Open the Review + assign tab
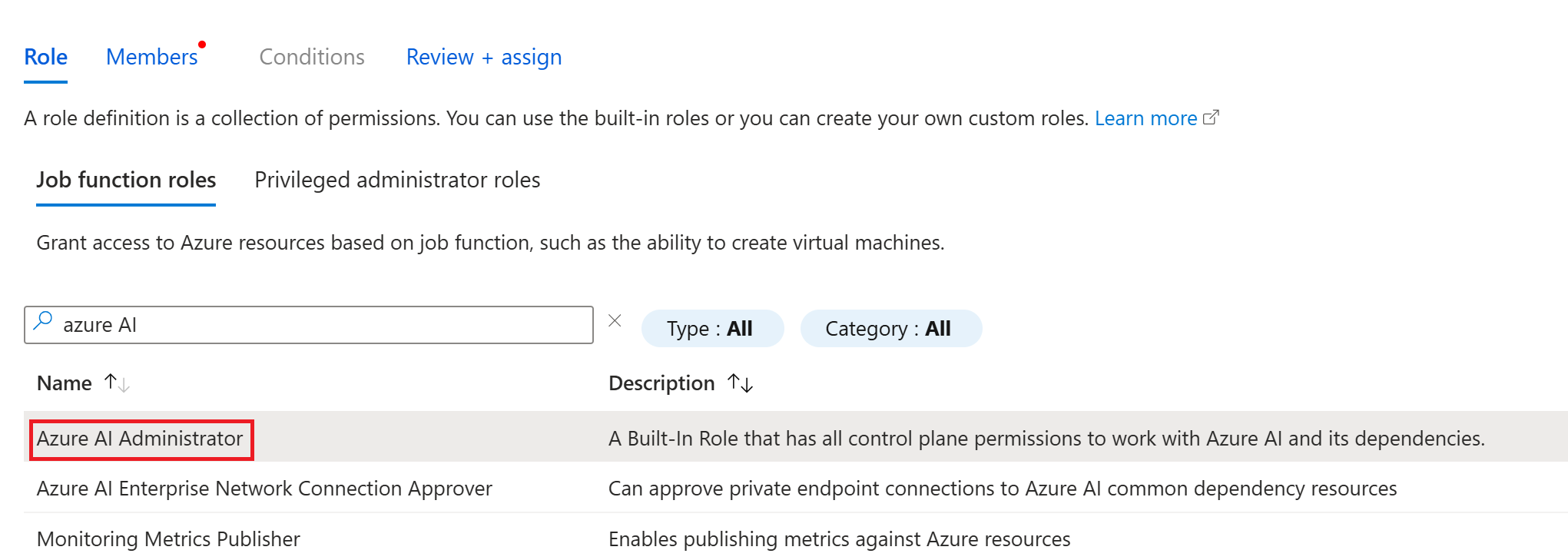The height and width of the screenshot is (560, 1568). [x=484, y=57]
